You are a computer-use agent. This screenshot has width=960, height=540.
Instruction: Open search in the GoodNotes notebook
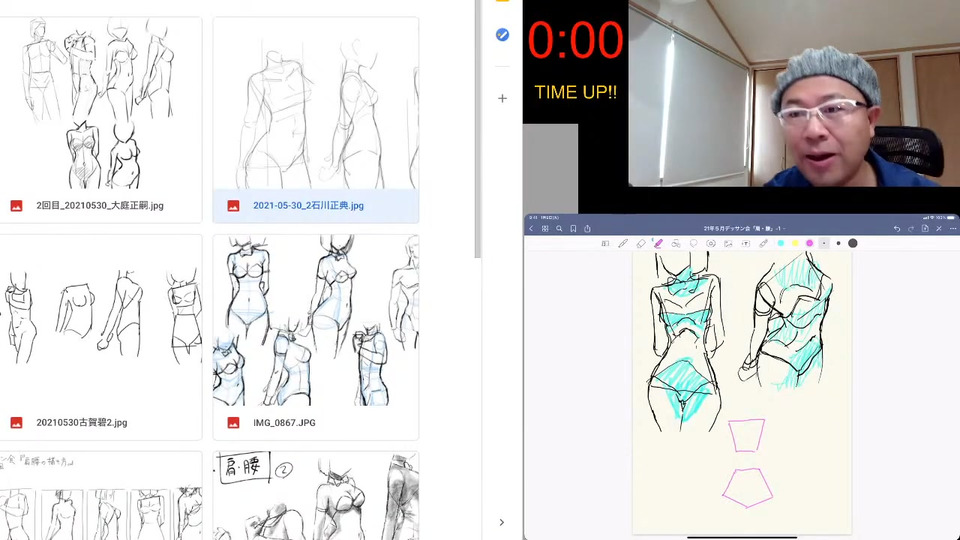click(x=559, y=228)
